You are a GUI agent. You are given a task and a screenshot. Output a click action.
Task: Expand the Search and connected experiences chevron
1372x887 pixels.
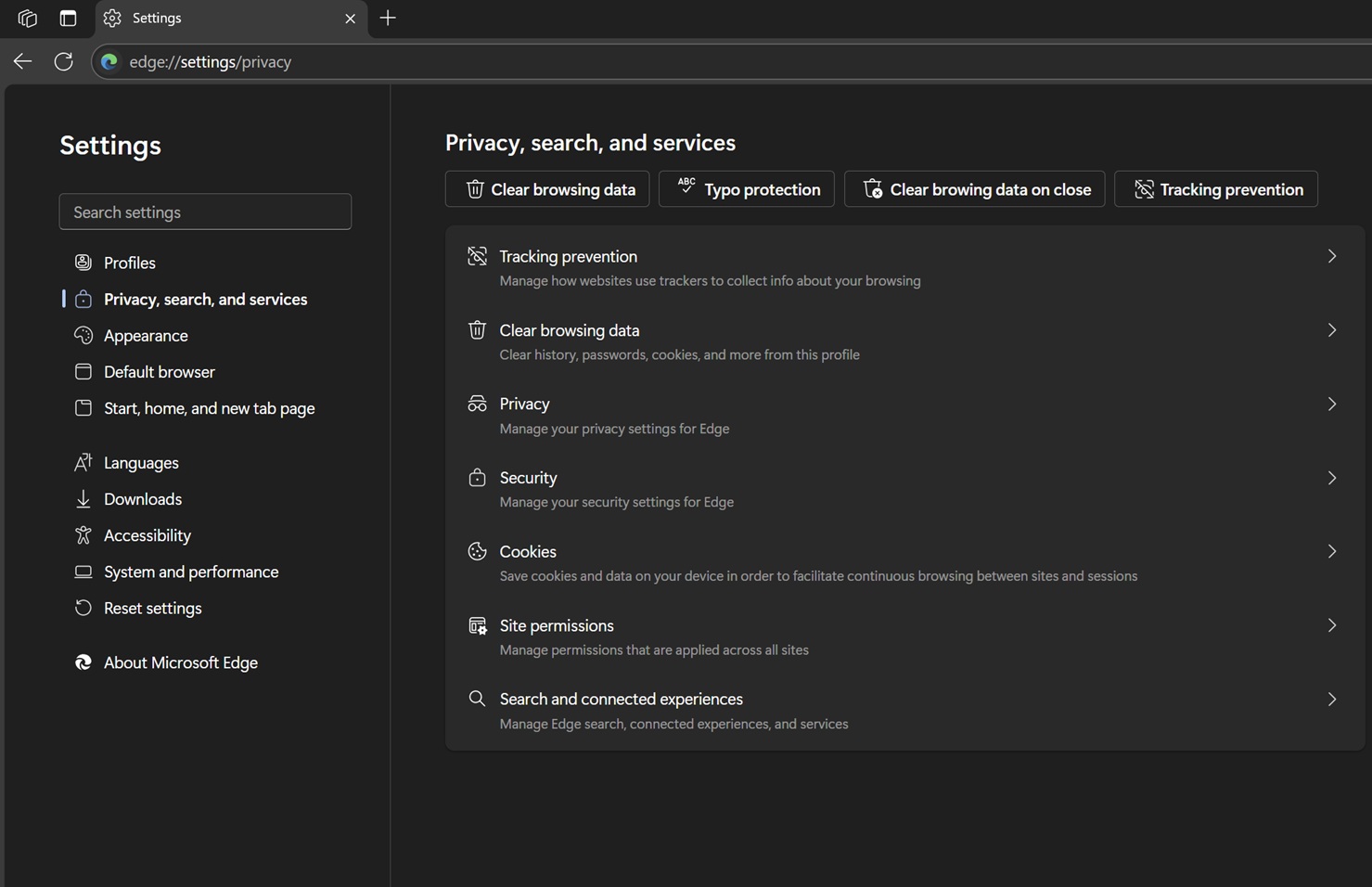(x=1332, y=699)
